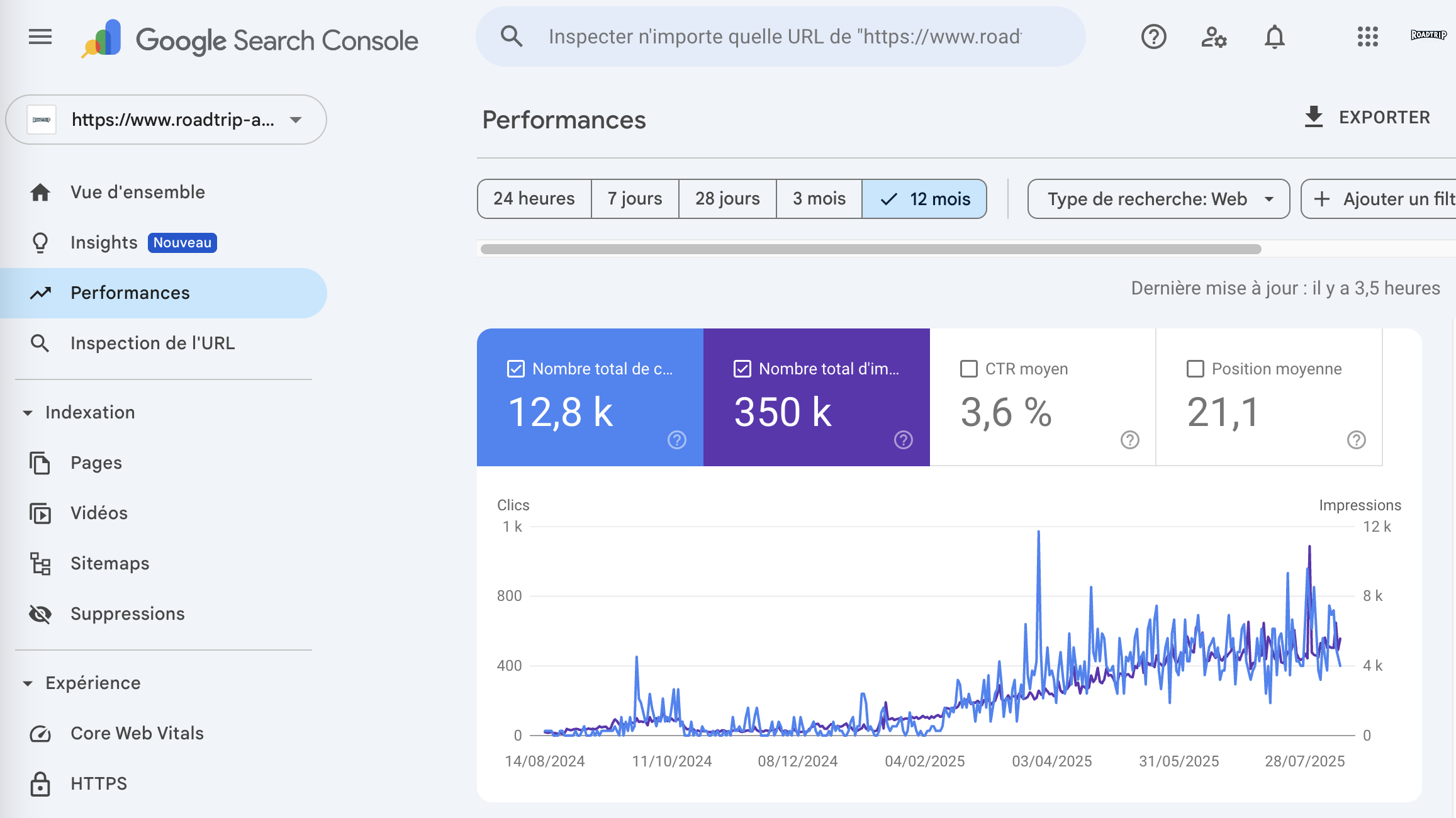Open help for total clicks card
Viewport: 1456px width, 818px height.
click(x=677, y=440)
